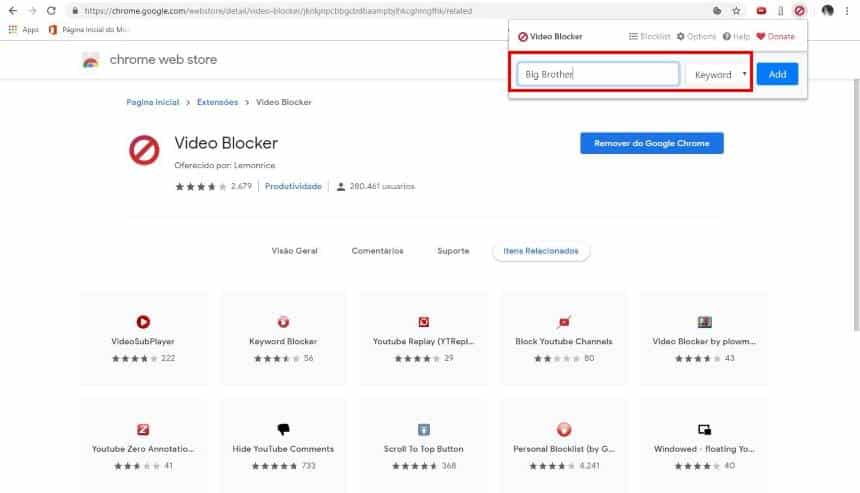Open Youtube Zero Annotations icon
Image resolution: width=860 pixels, height=493 pixels.
pyautogui.click(x=143, y=429)
